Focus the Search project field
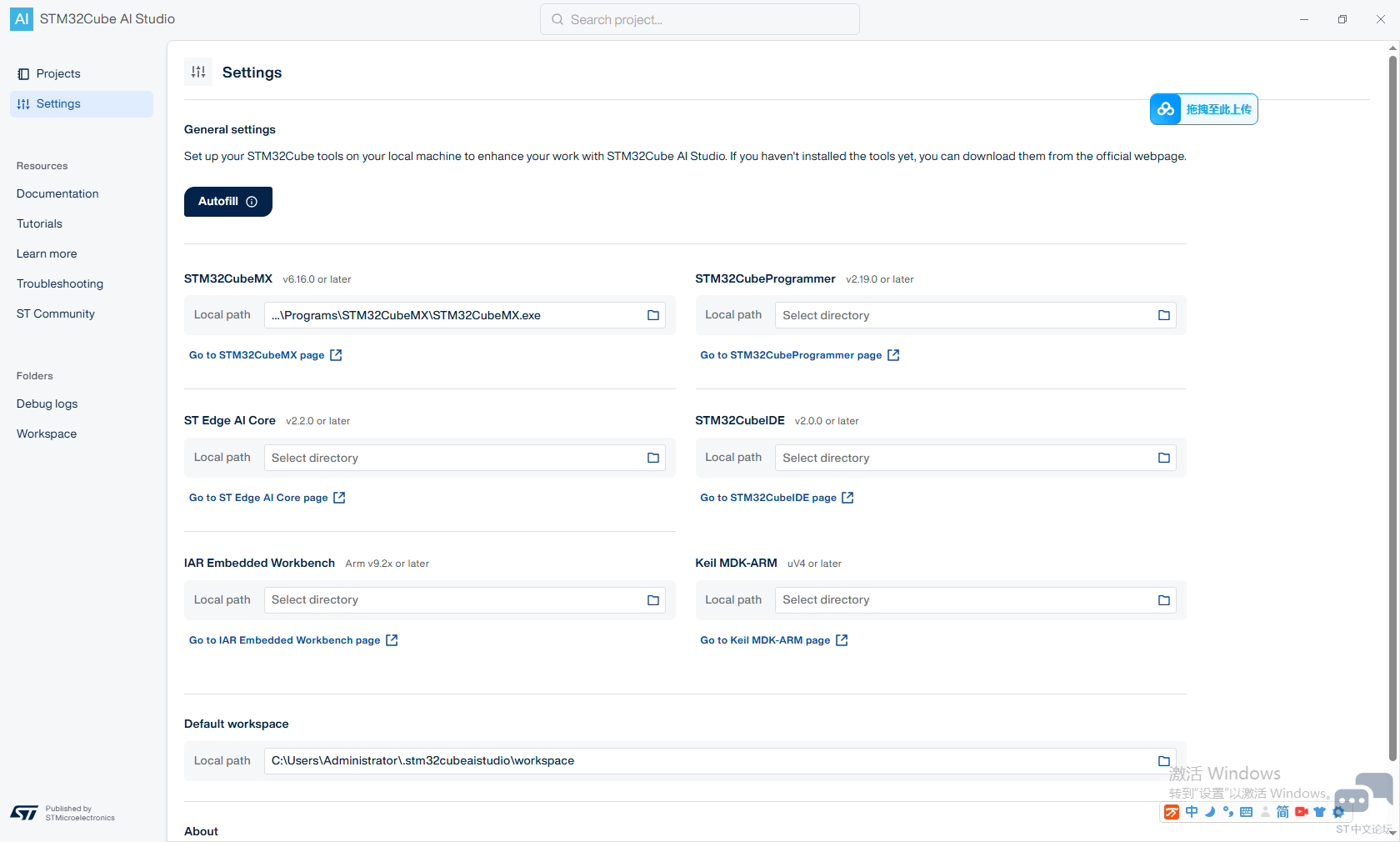 click(x=700, y=19)
